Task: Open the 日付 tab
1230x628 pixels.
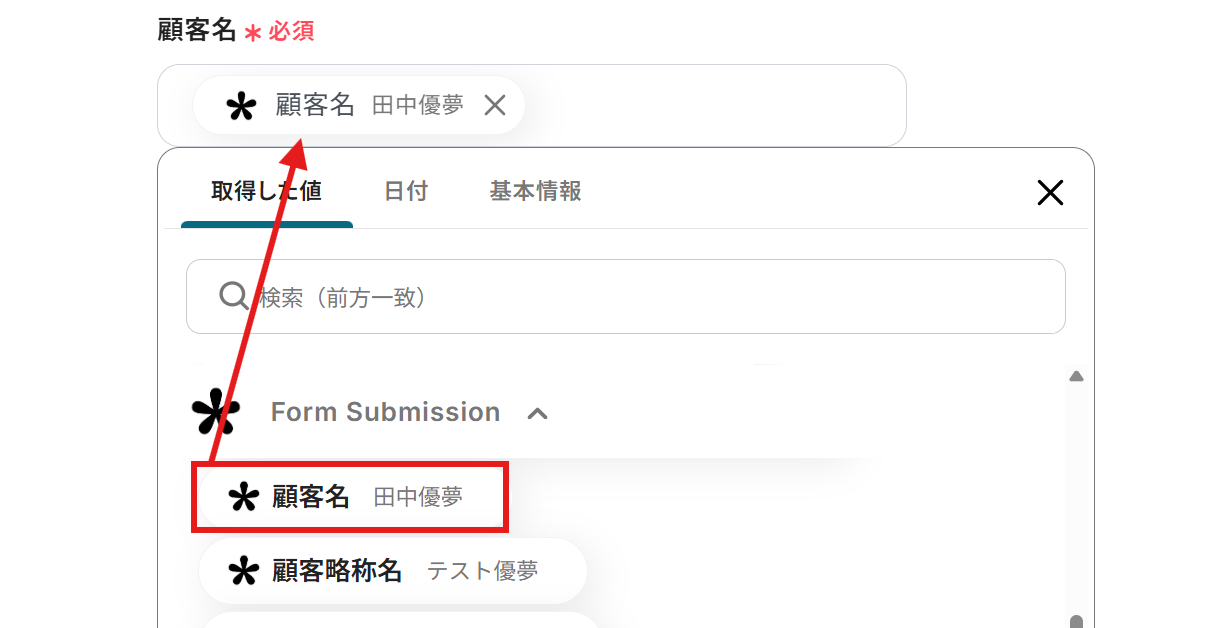Action: tap(406, 191)
